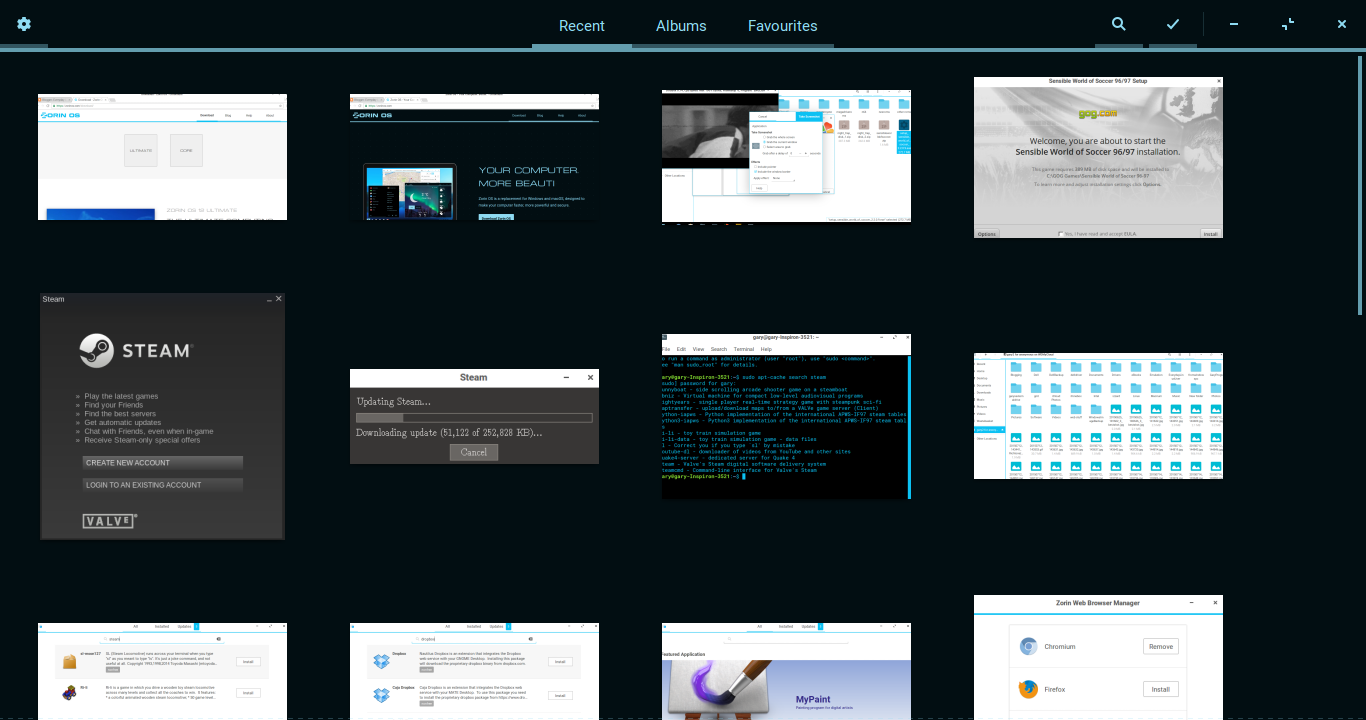Select the file manager blue folders thumbnail
Image resolution: width=1366 pixels, height=720 pixels.
click(1098, 416)
